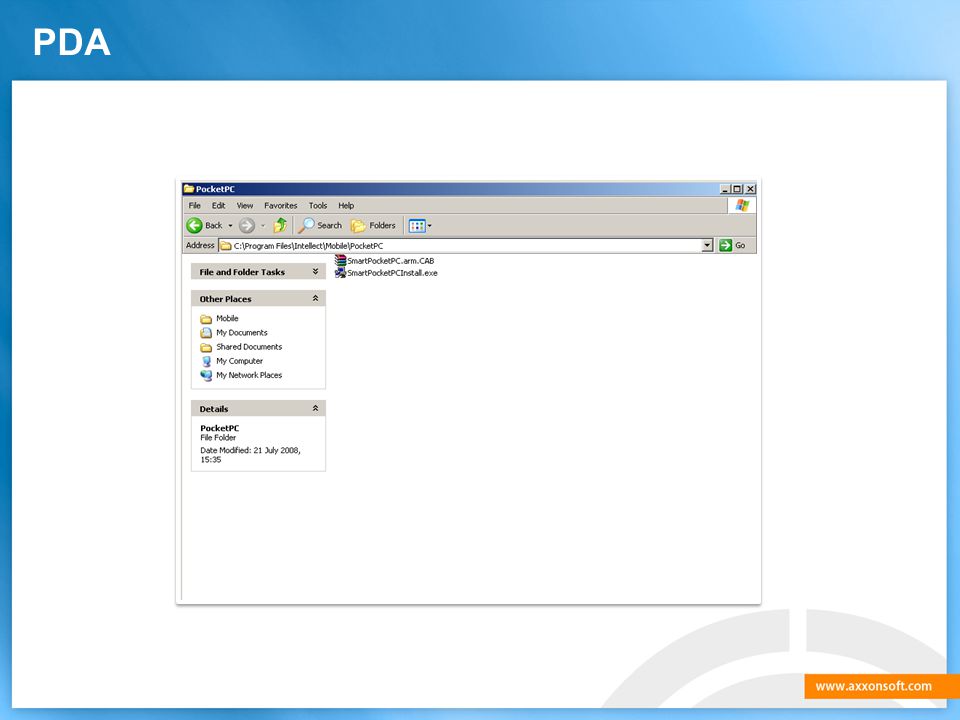This screenshot has width=960, height=720.
Task: Click the Forward arrow icon
Action: (x=247, y=225)
